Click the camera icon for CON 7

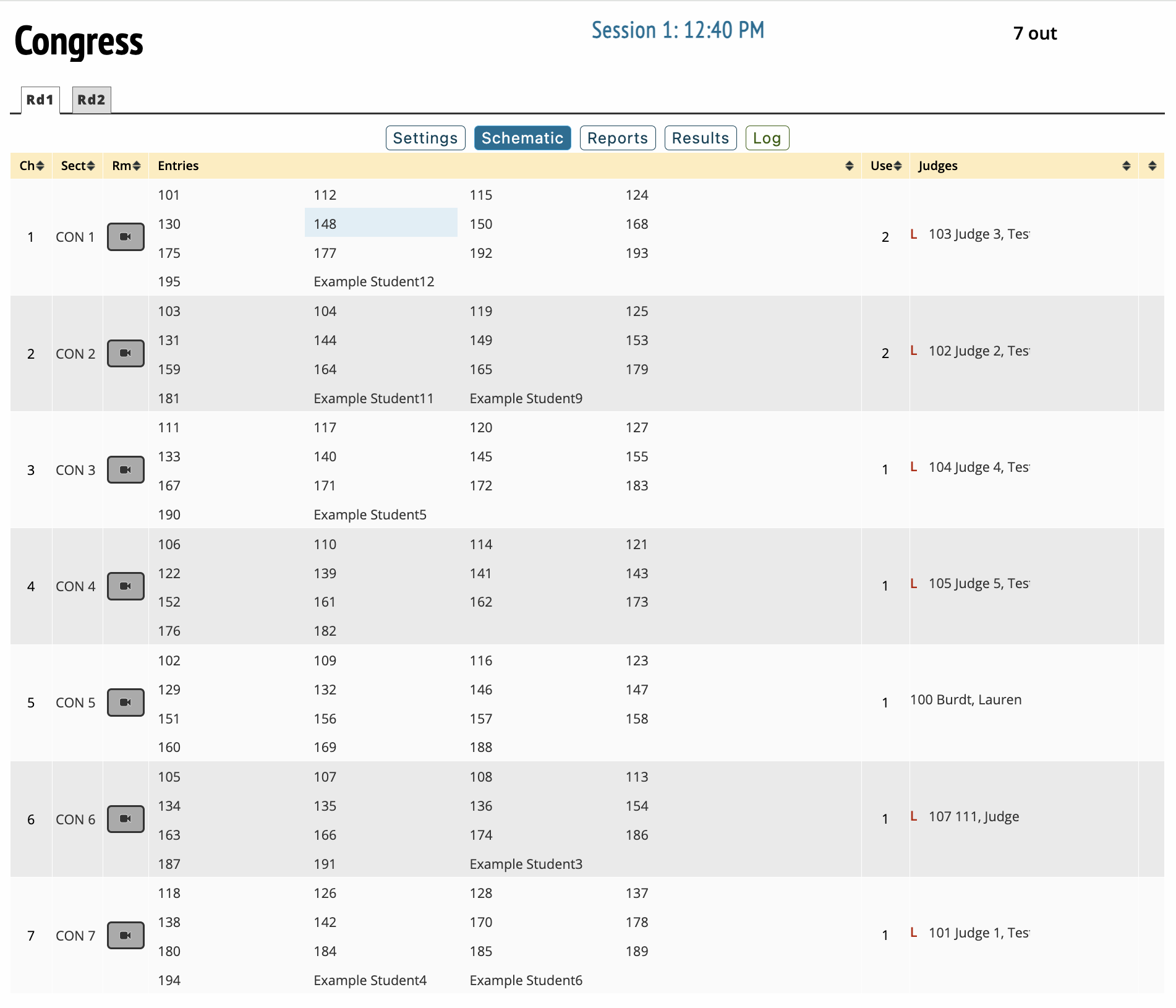point(126,936)
